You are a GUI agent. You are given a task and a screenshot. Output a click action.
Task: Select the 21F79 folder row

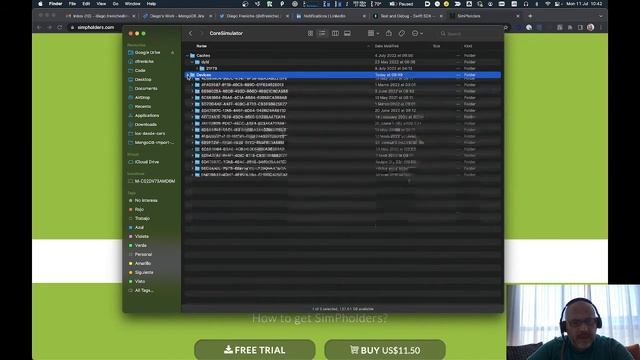coord(343,69)
